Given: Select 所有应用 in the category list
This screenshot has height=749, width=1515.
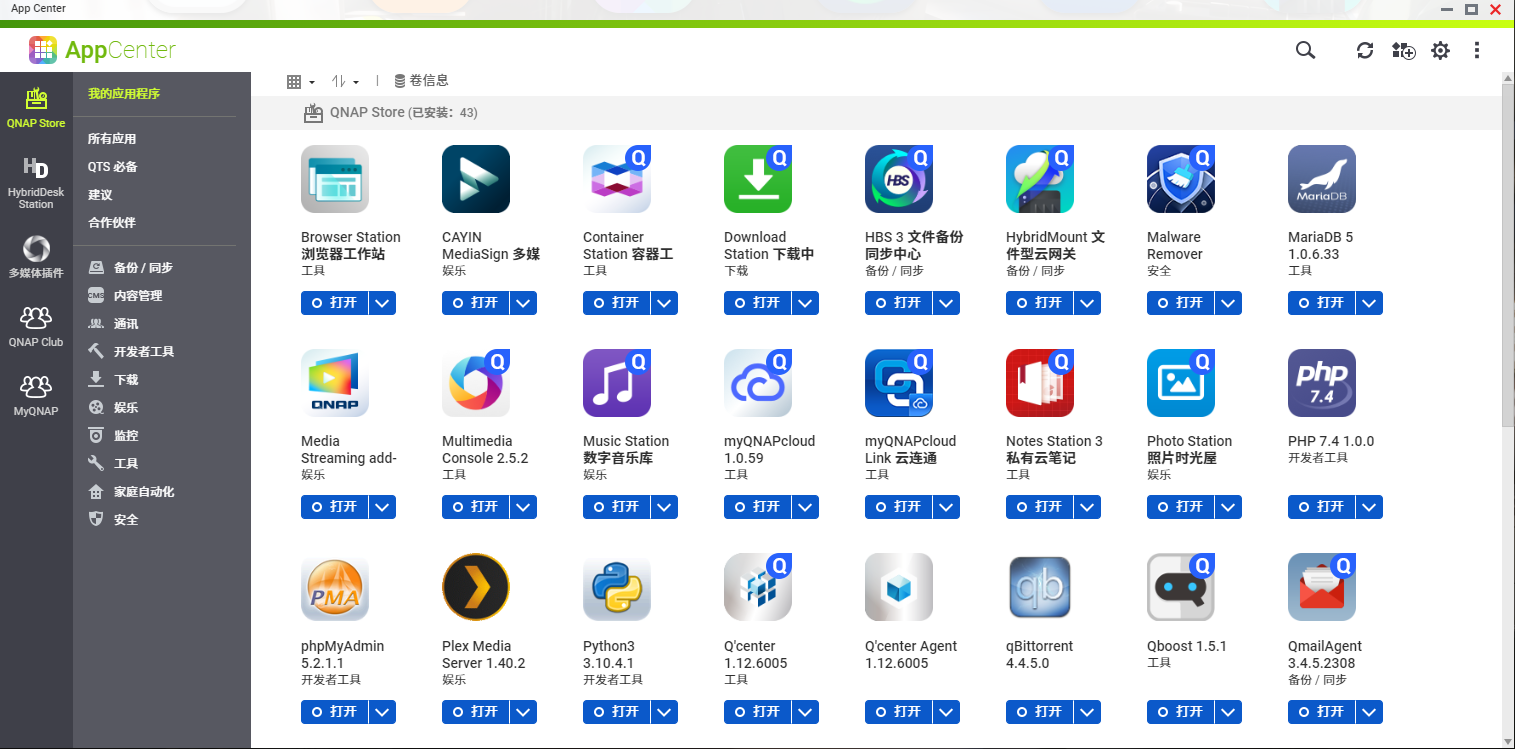Looking at the screenshot, I should pos(112,139).
